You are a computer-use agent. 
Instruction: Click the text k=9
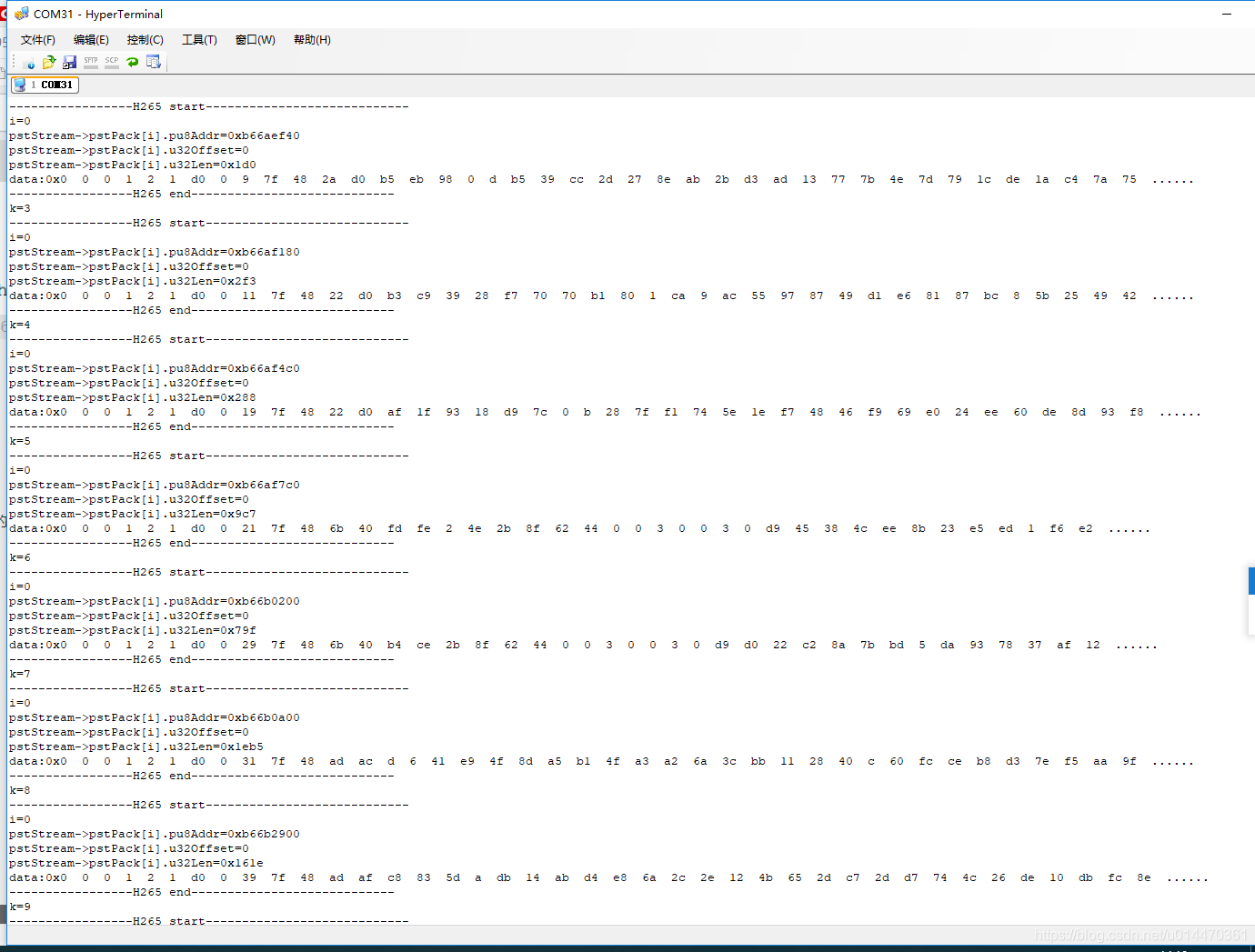pyautogui.click(x=20, y=907)
